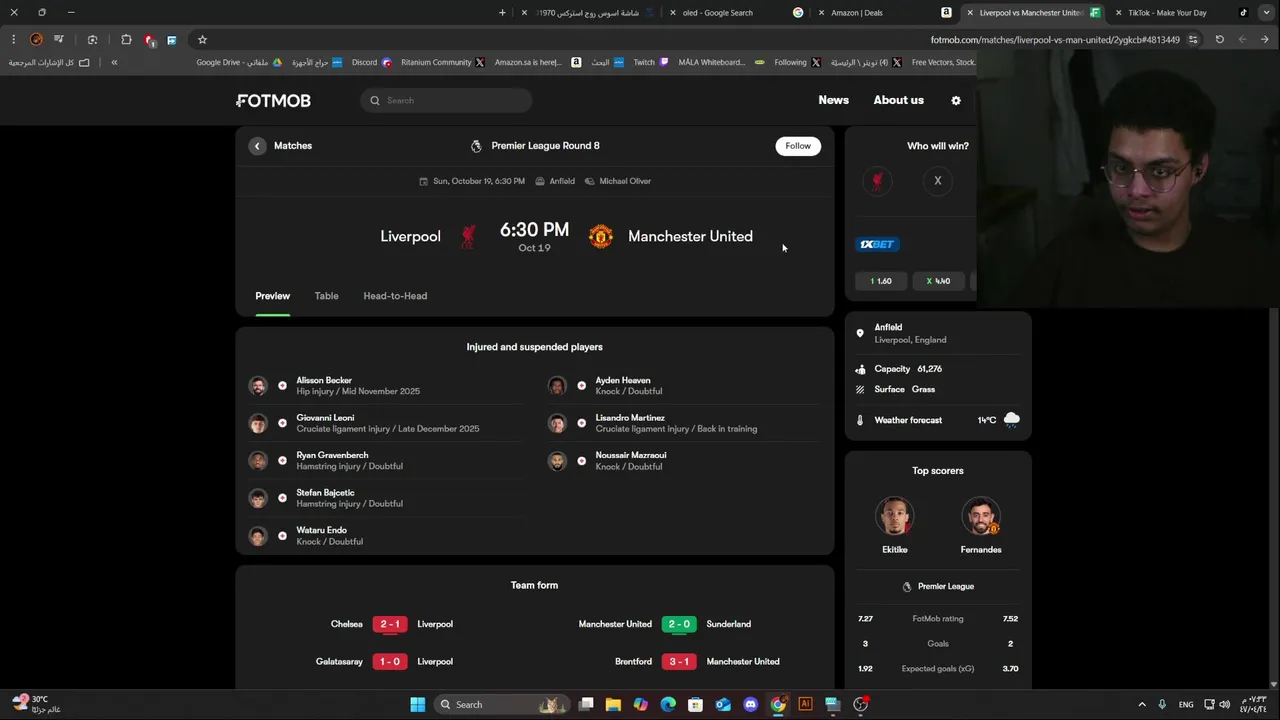Reload the page in browser toolbar

[1220, 40]
